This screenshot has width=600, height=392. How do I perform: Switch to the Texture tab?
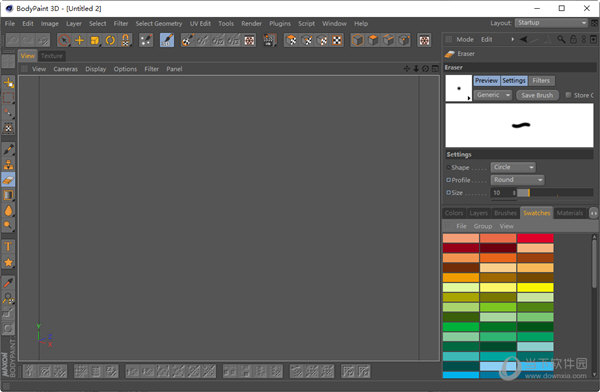point(52,56)
